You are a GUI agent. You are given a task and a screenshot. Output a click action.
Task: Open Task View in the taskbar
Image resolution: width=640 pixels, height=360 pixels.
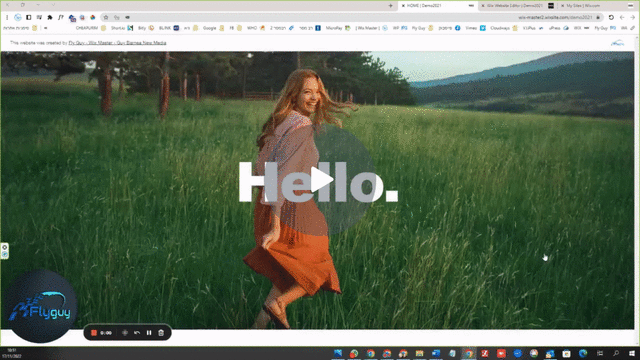(600, 353)
